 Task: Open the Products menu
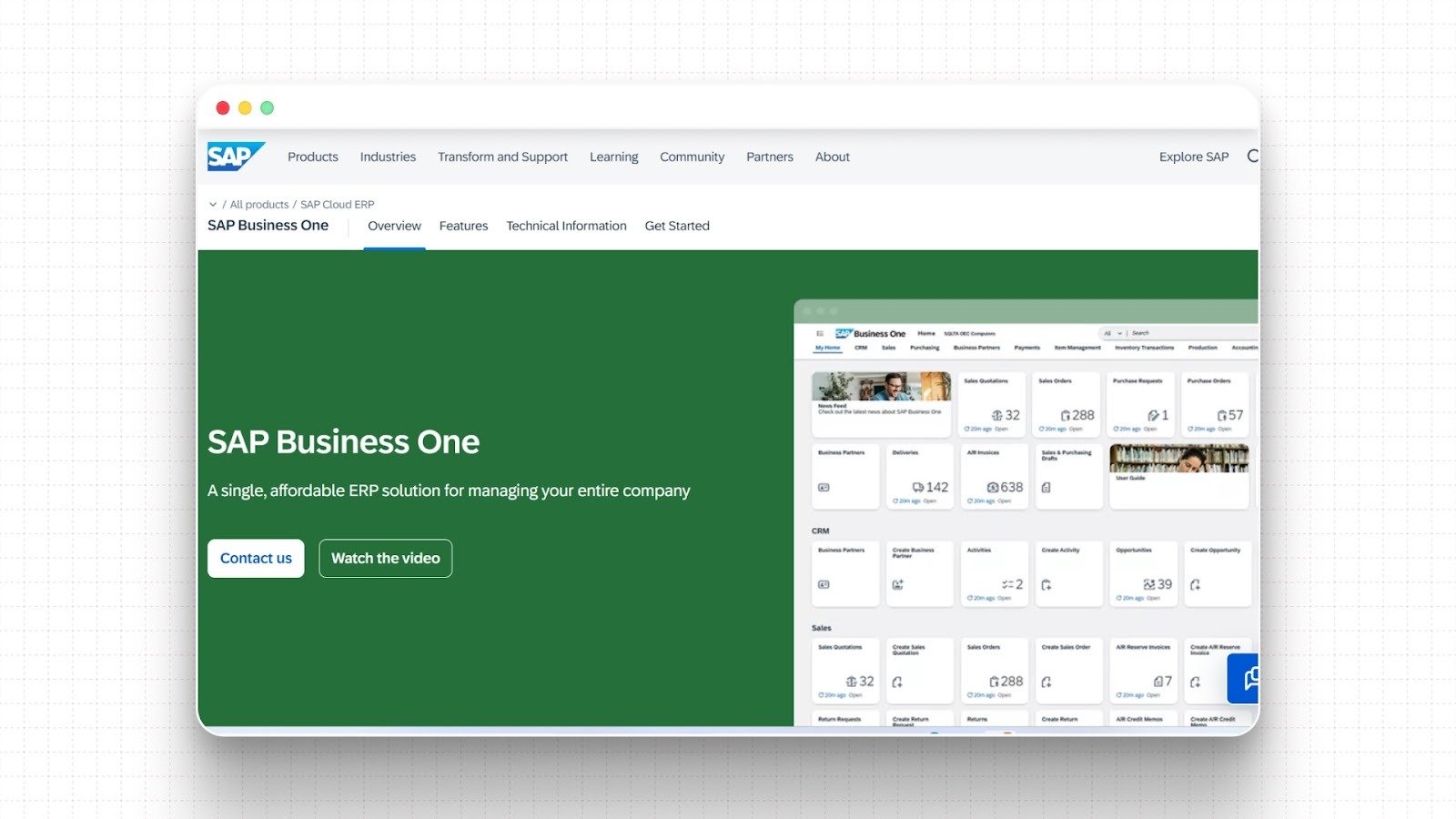[x=312, y=157]
